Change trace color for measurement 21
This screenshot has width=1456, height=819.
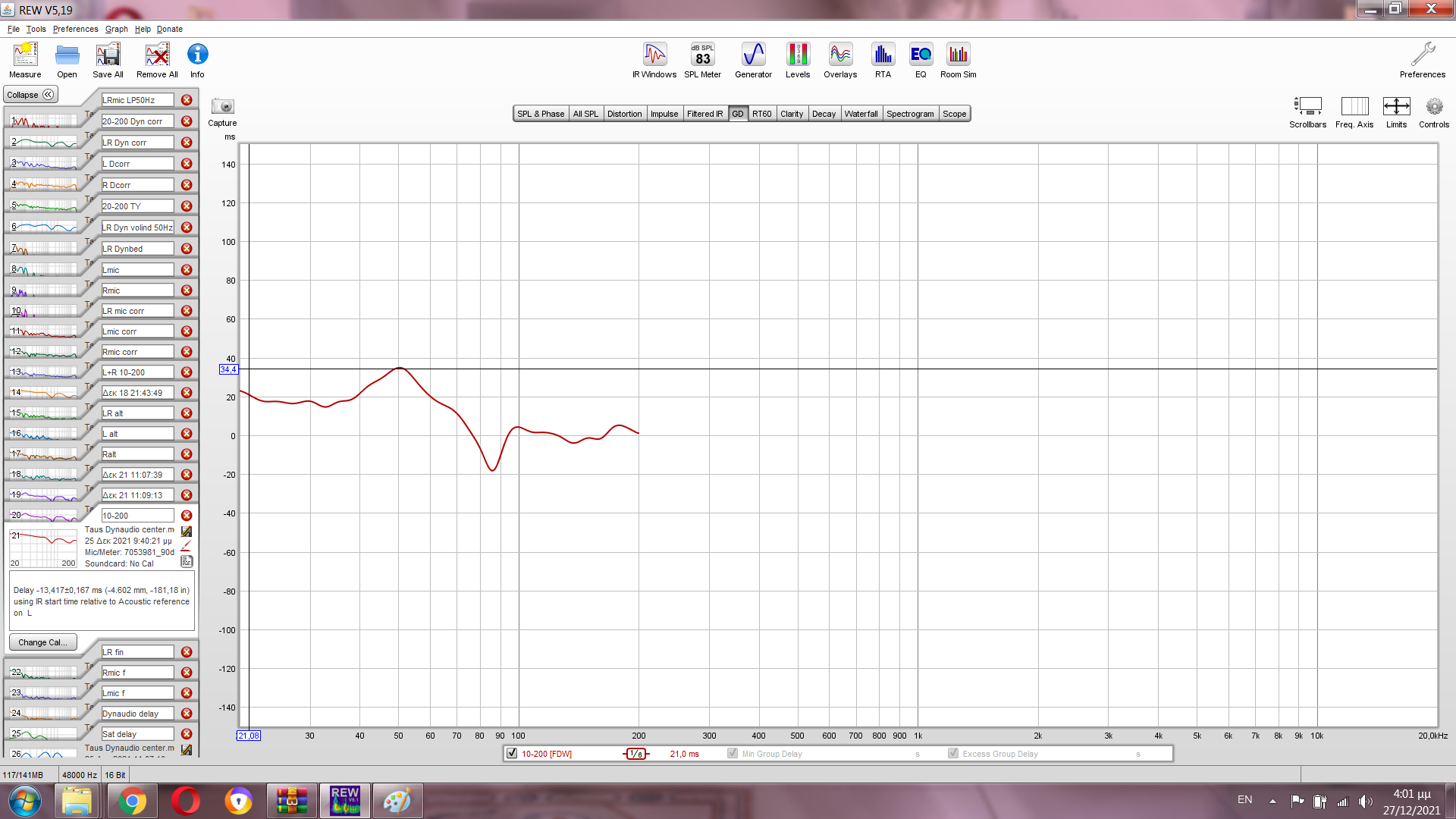(x=187, y=546)
